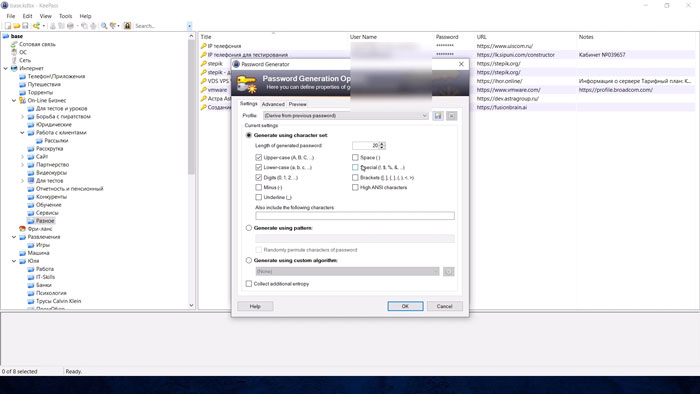Expand the Партнерство group
Image resolution: width=700 pixels, height=394 pixels.
pos(22,165)
